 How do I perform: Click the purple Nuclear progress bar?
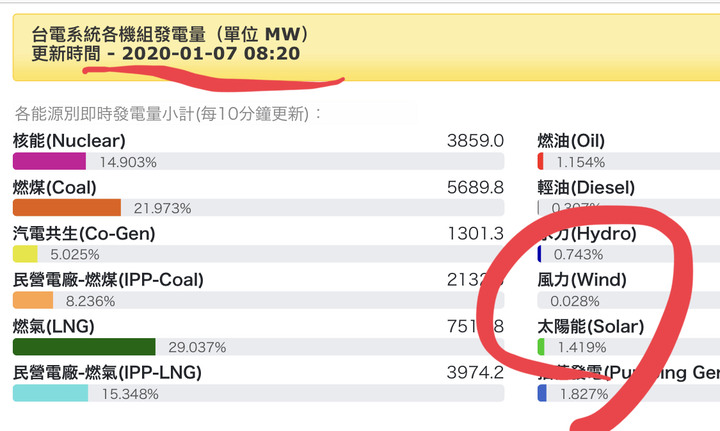50,162
